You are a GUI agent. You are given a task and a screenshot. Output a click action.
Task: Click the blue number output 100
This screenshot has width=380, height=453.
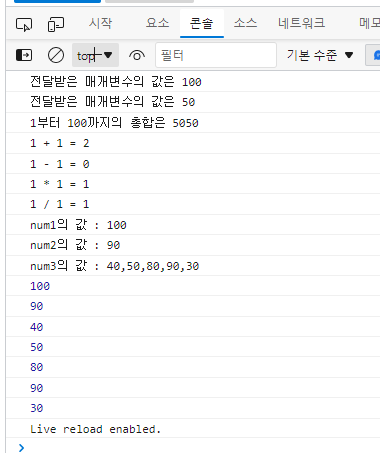40,286
